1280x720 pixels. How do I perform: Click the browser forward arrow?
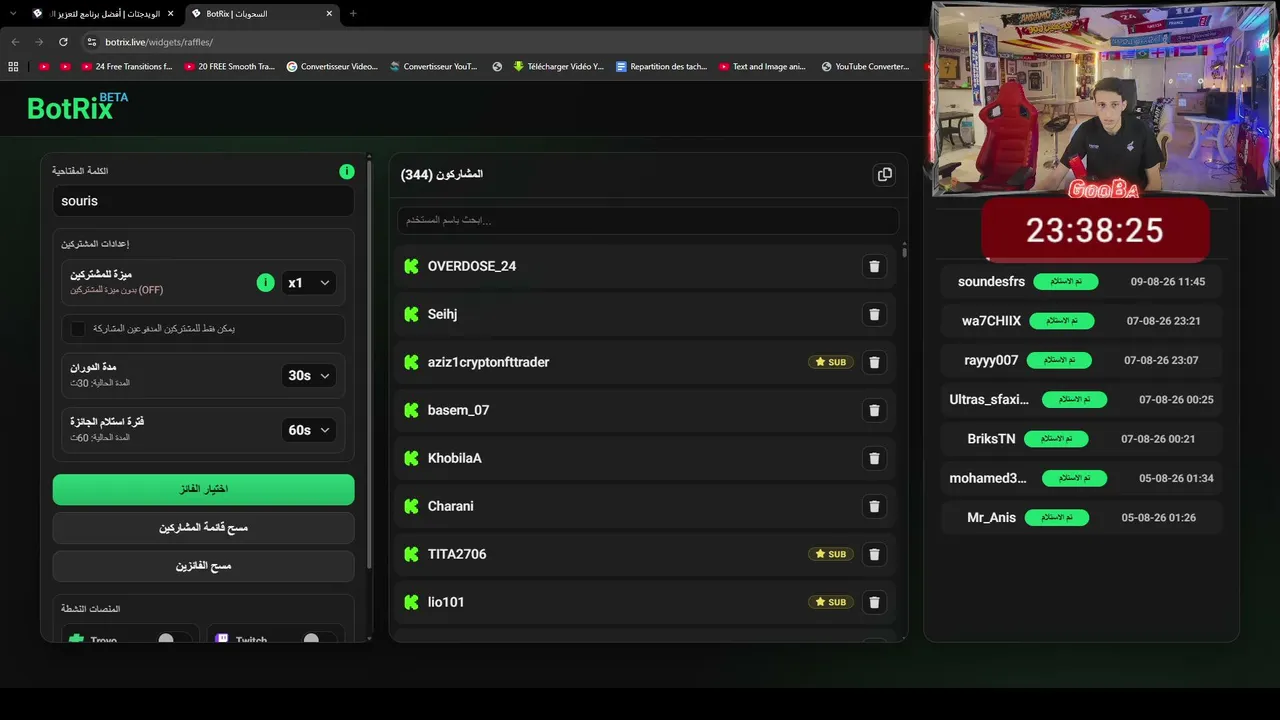(39, 42)
